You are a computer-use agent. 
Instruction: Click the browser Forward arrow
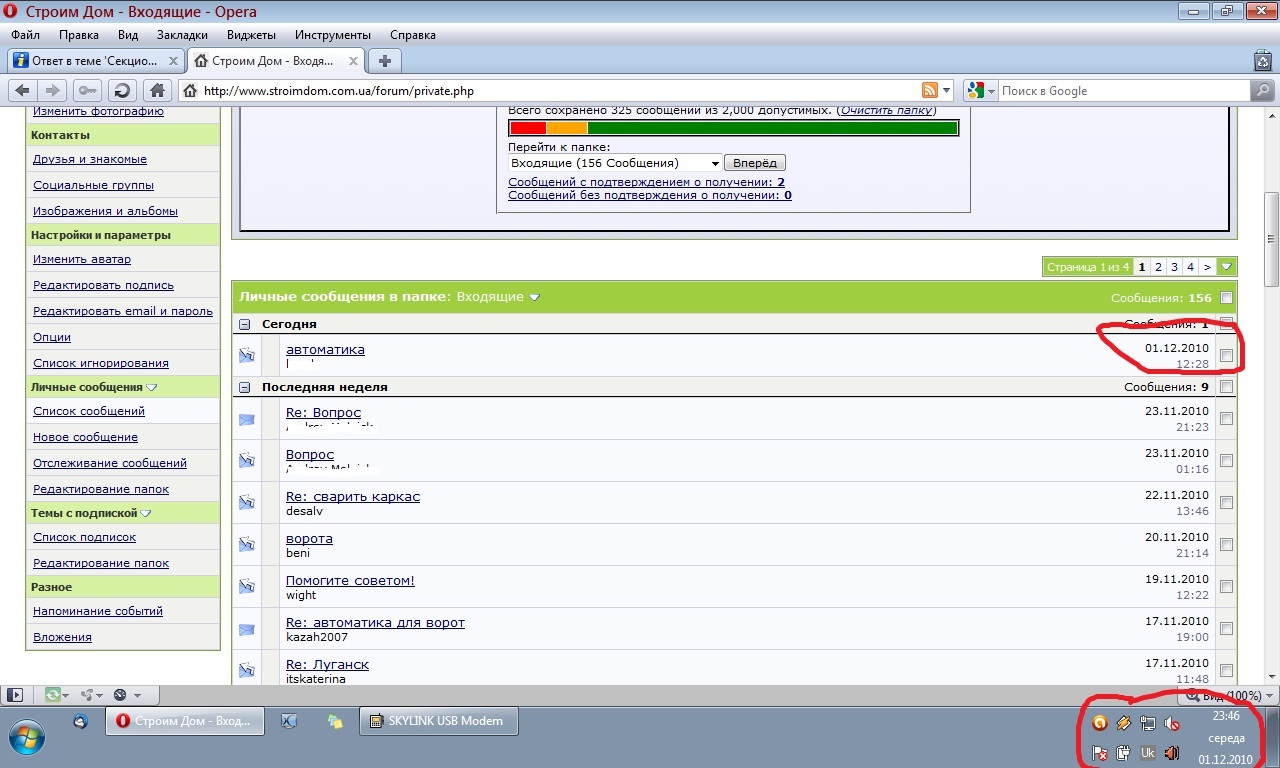tap(53, 90)
